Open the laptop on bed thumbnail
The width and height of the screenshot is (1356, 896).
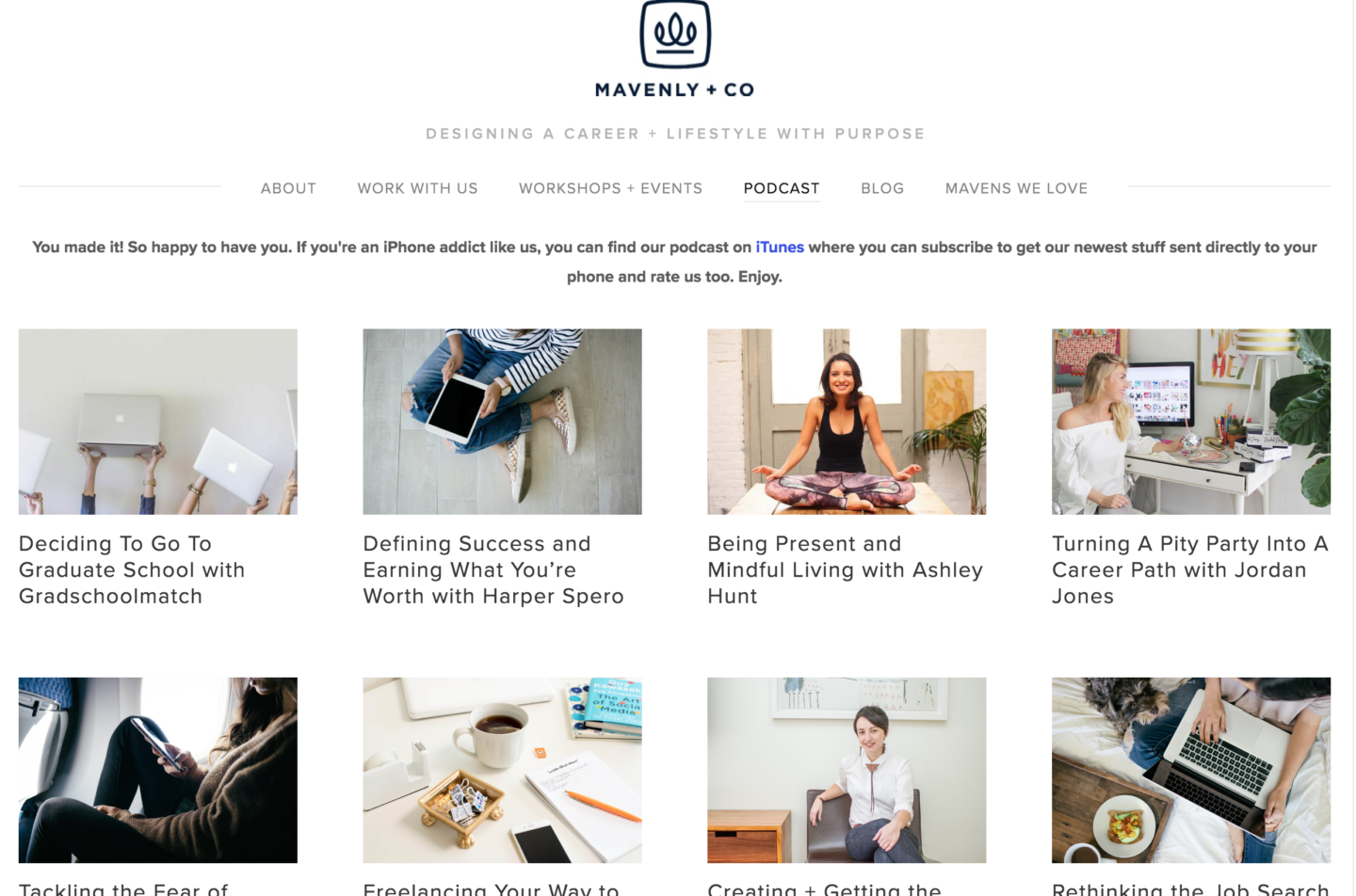(1191, 770)
